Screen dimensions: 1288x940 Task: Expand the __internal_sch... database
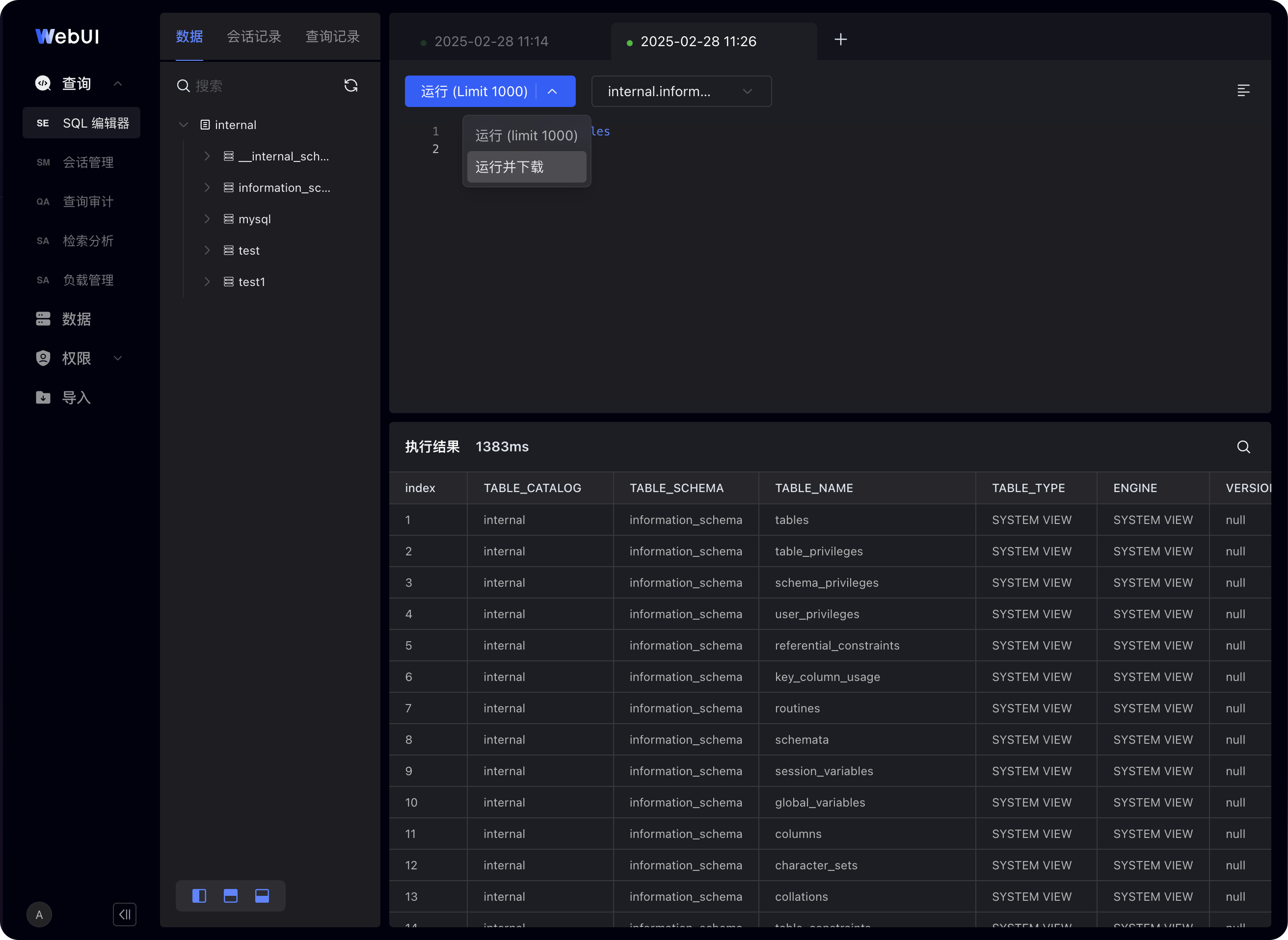[207, 156]
